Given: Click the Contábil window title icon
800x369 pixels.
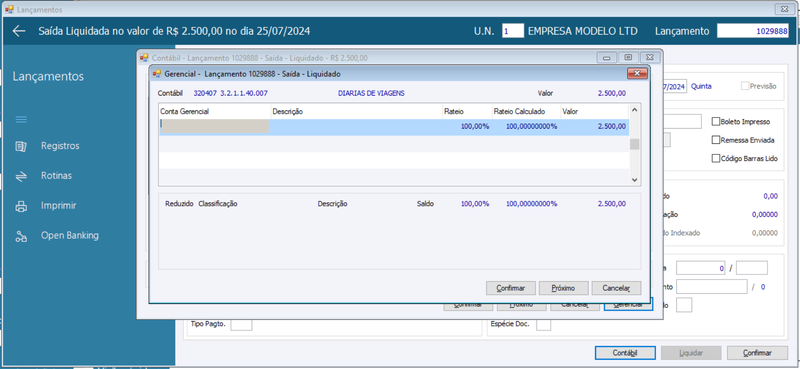Looking at the screenshot, I should coord(144,58).
